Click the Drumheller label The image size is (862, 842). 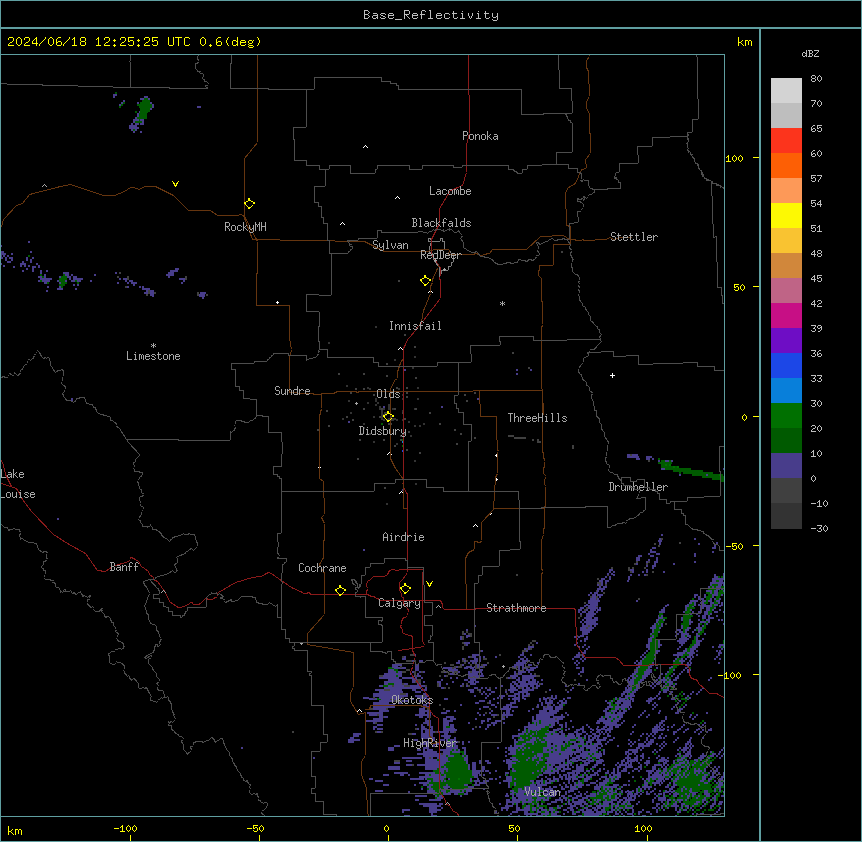click(x=638, y=487)
